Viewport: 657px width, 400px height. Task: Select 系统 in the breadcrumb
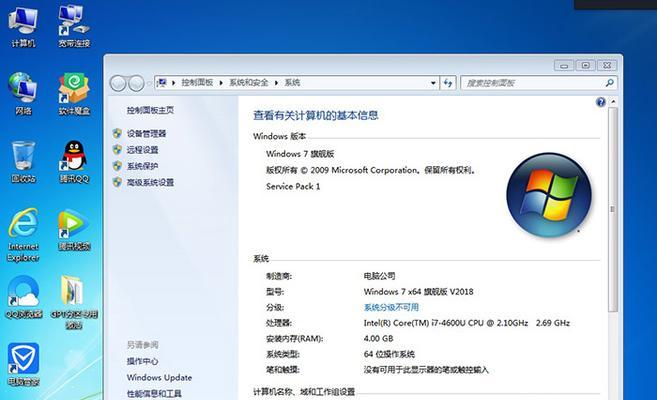click(292, 83)
